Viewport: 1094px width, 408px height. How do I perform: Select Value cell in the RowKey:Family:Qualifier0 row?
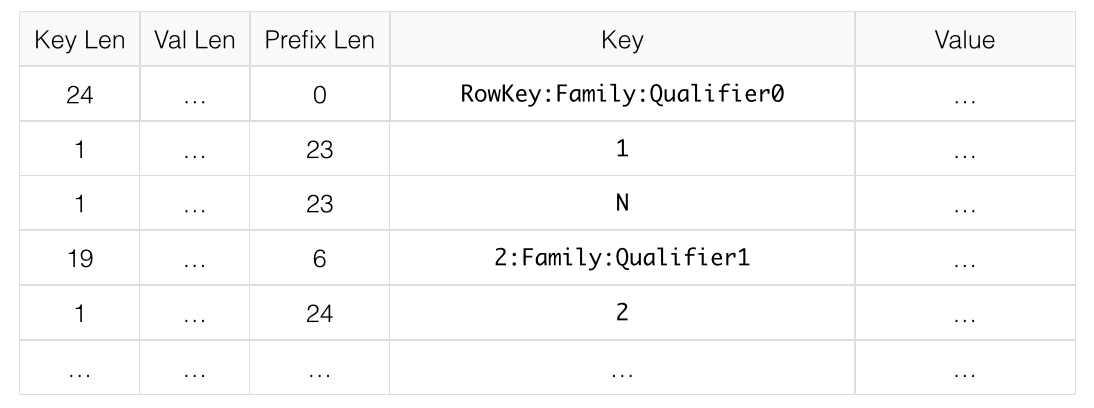(963, 96)
